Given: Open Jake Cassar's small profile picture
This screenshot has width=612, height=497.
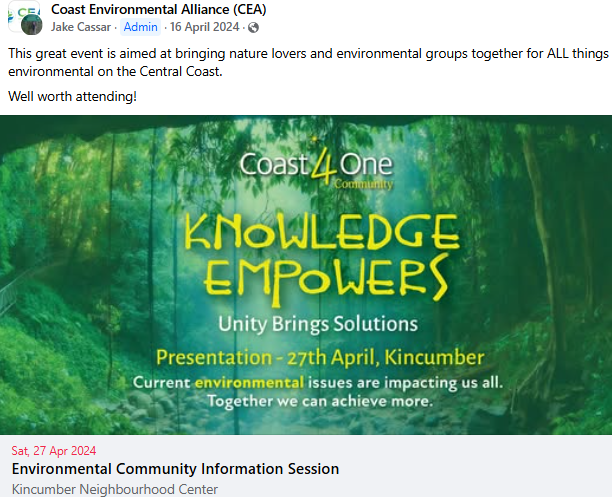Looking at the screenshot, I should pos(31,26).
